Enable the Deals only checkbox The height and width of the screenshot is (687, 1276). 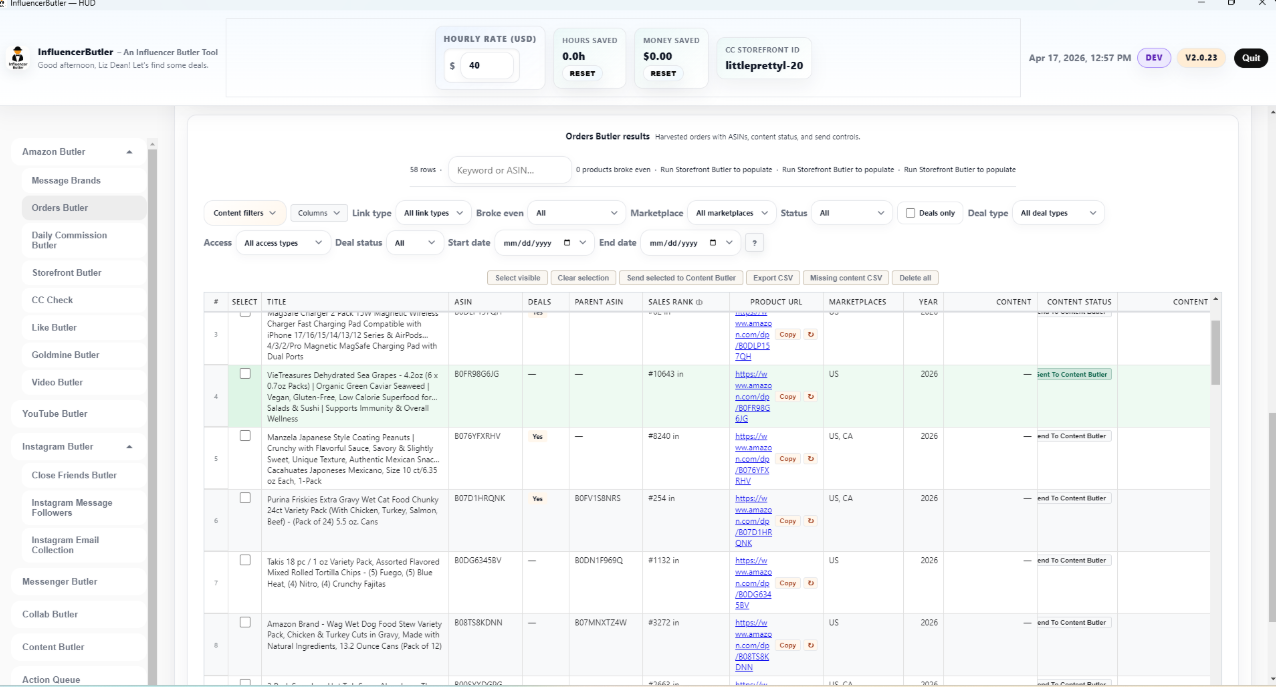point(910,213)
